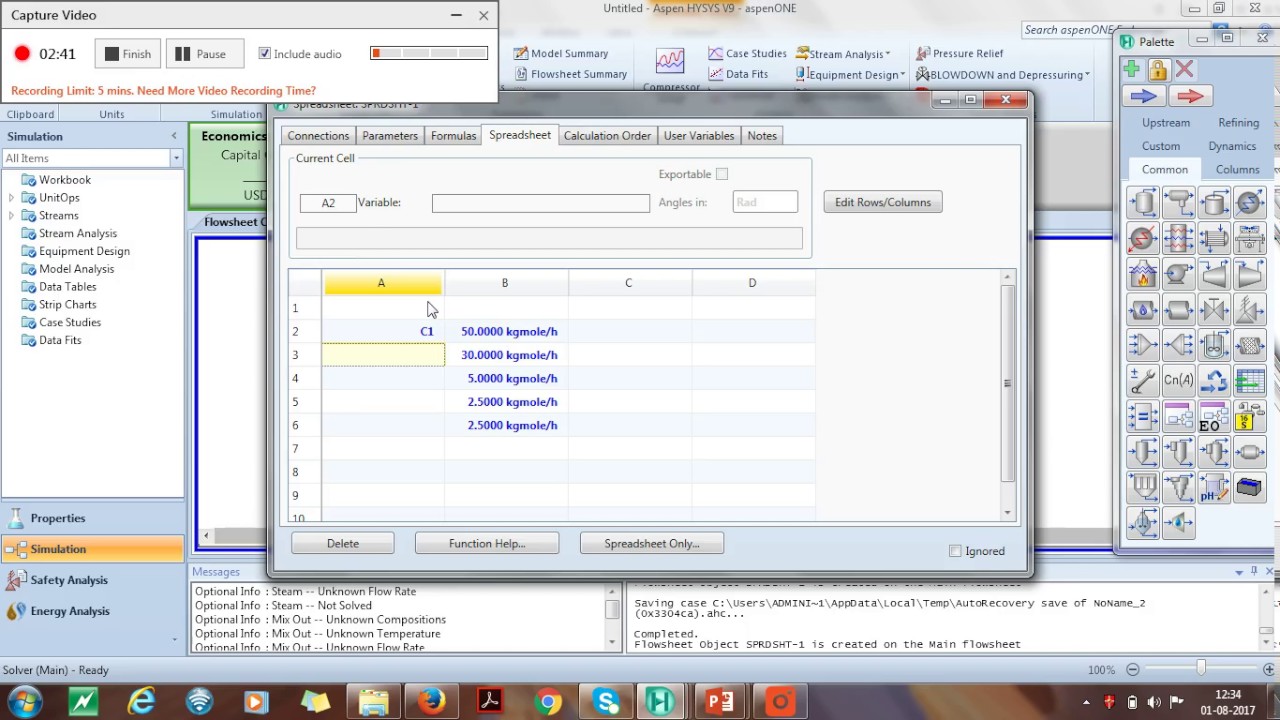The width and height of the screenshot is (1280, 720).
Task: Select the LNG Exchanger palette icon
Action: tap(1179, 238)
